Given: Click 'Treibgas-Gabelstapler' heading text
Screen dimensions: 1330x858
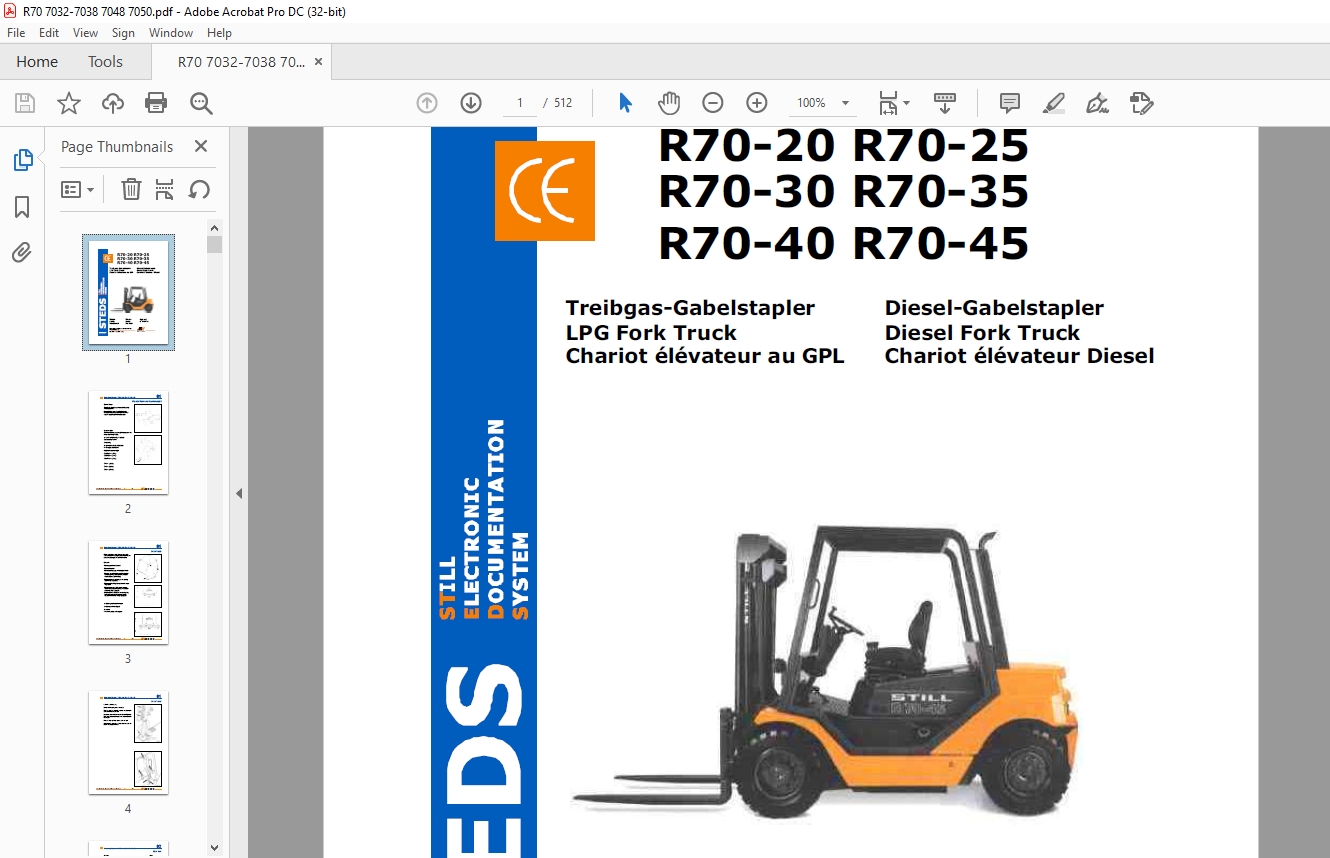Looking at the screenshot, I should (690, 308).
